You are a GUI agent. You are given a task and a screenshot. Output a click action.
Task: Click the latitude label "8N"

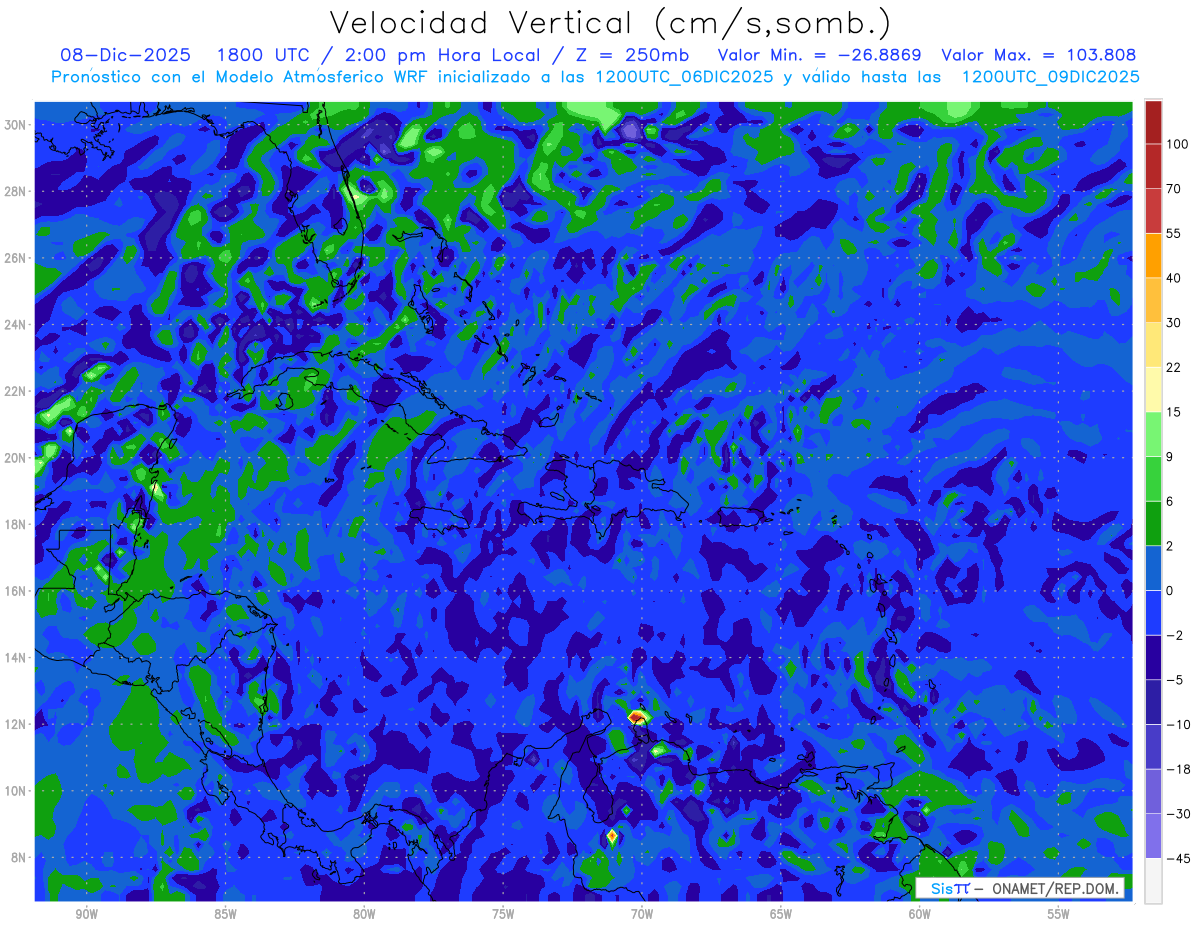click(20, 858)
